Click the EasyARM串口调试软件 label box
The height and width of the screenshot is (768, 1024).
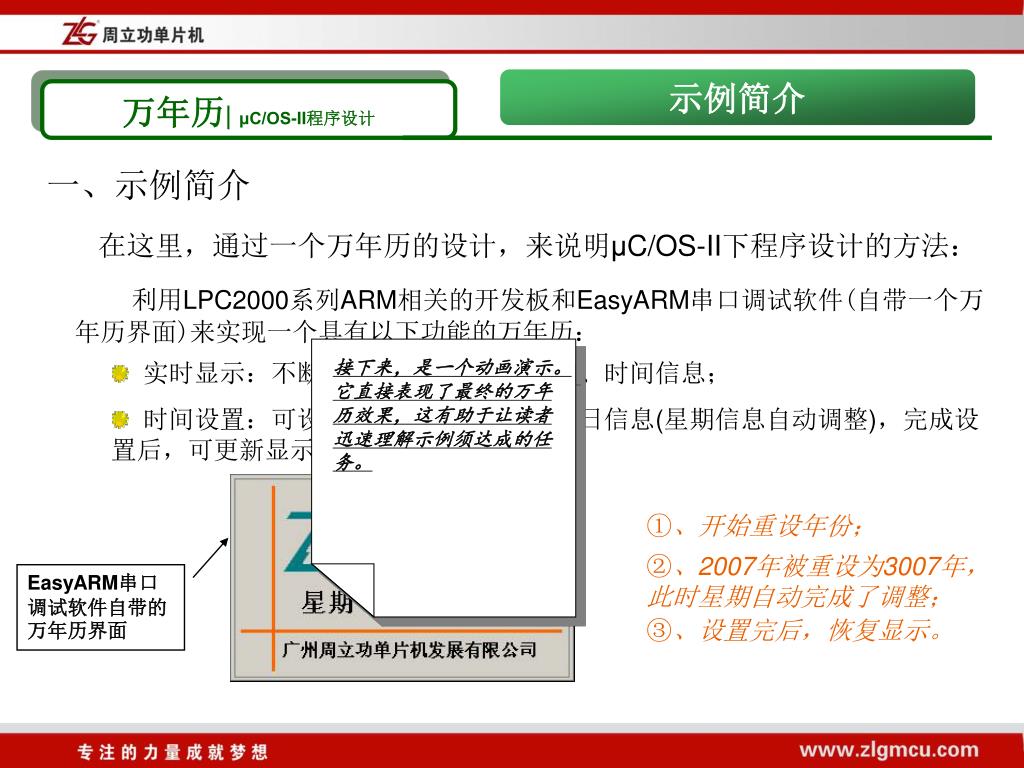101,607
